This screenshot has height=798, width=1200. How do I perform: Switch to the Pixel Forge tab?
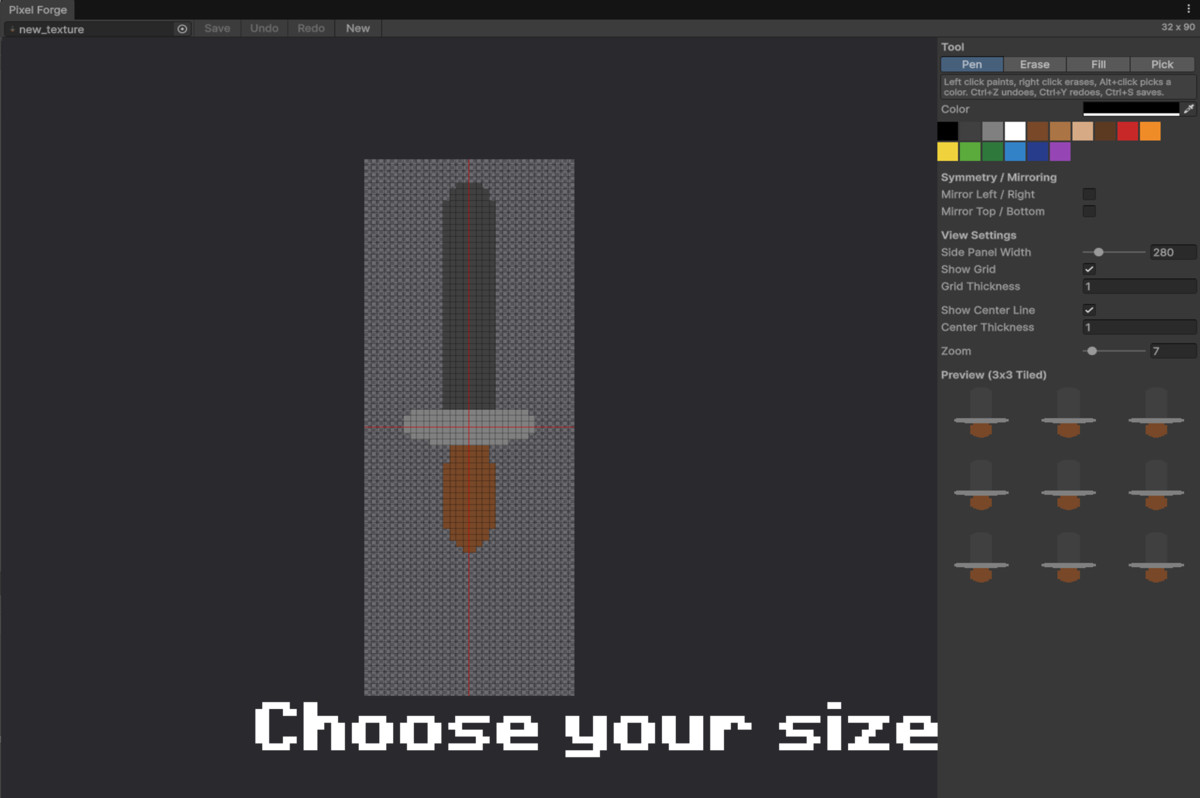click(36, 9)
